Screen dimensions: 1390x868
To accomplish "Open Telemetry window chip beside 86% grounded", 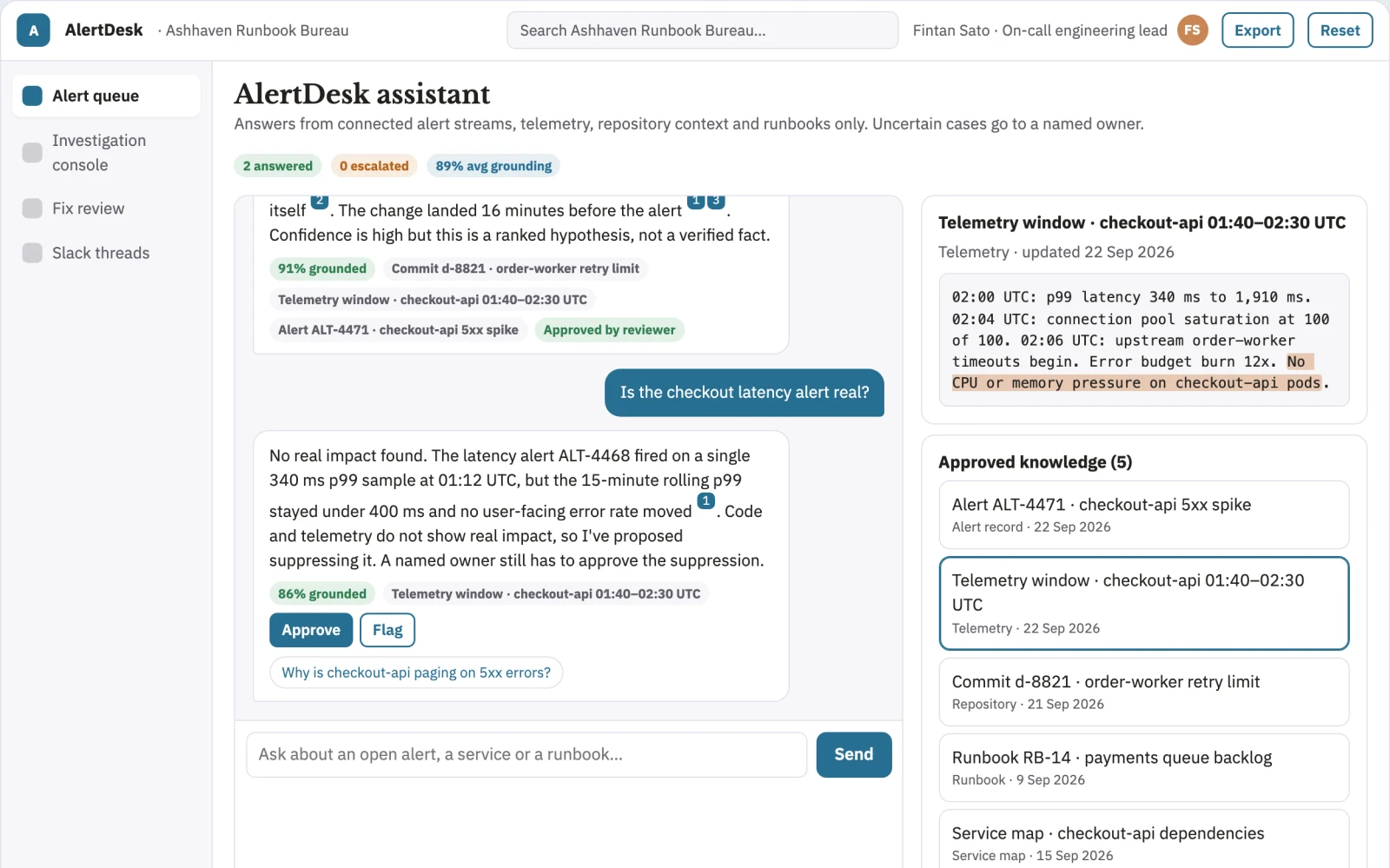I will pyautogui.click(x=546, y=594).
